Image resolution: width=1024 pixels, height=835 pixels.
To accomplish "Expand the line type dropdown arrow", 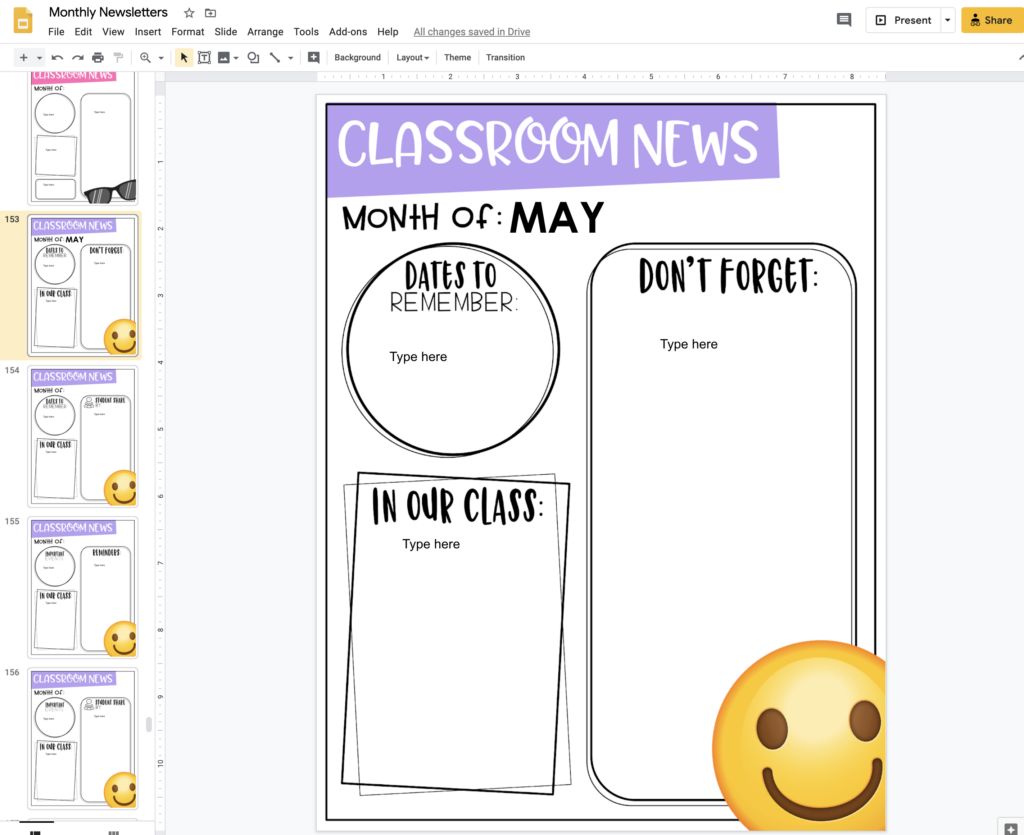I will [291, 58].
